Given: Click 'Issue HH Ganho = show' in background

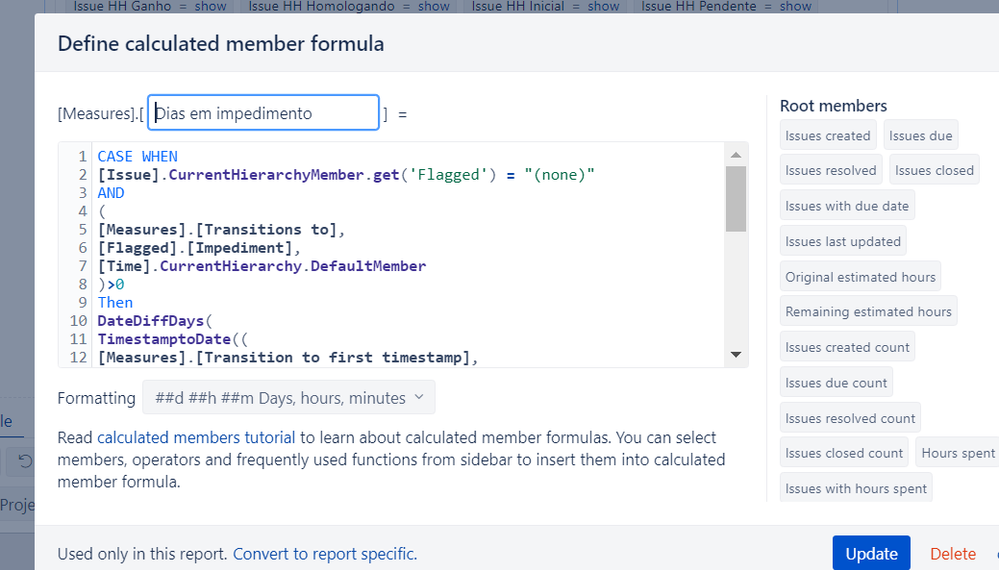Looking at the screenshot, I should pyautogui.click(x=150, y=6).
